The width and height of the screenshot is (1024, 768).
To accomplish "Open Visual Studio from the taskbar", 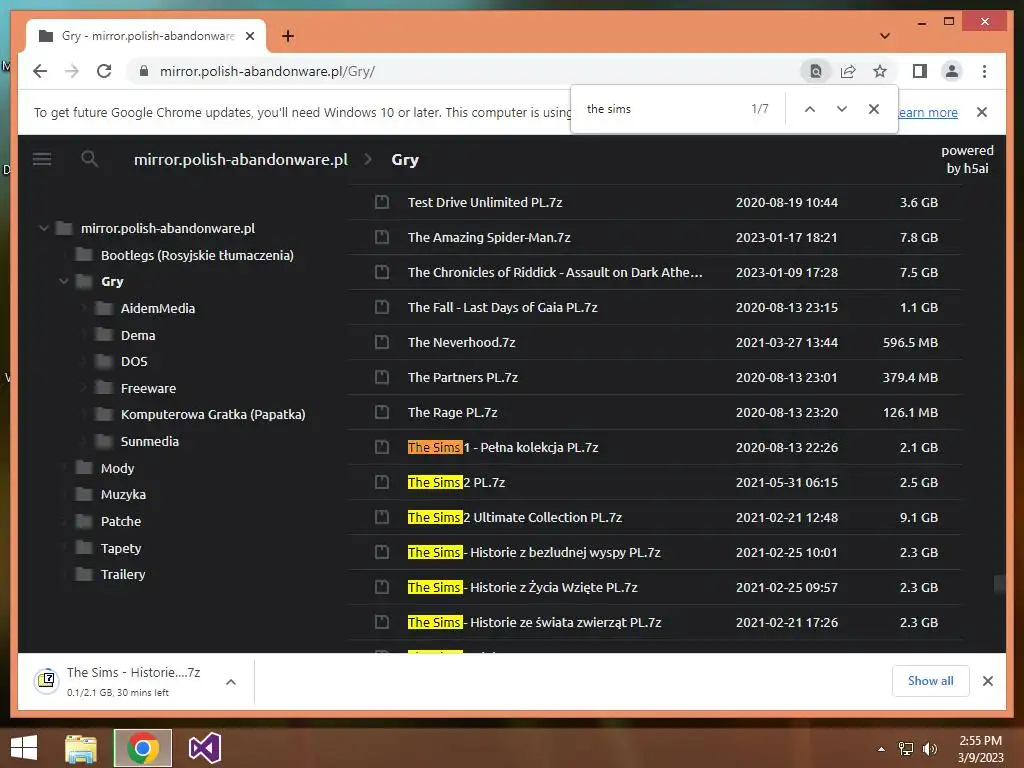I will pyautogui.click(x=204, y=748).
